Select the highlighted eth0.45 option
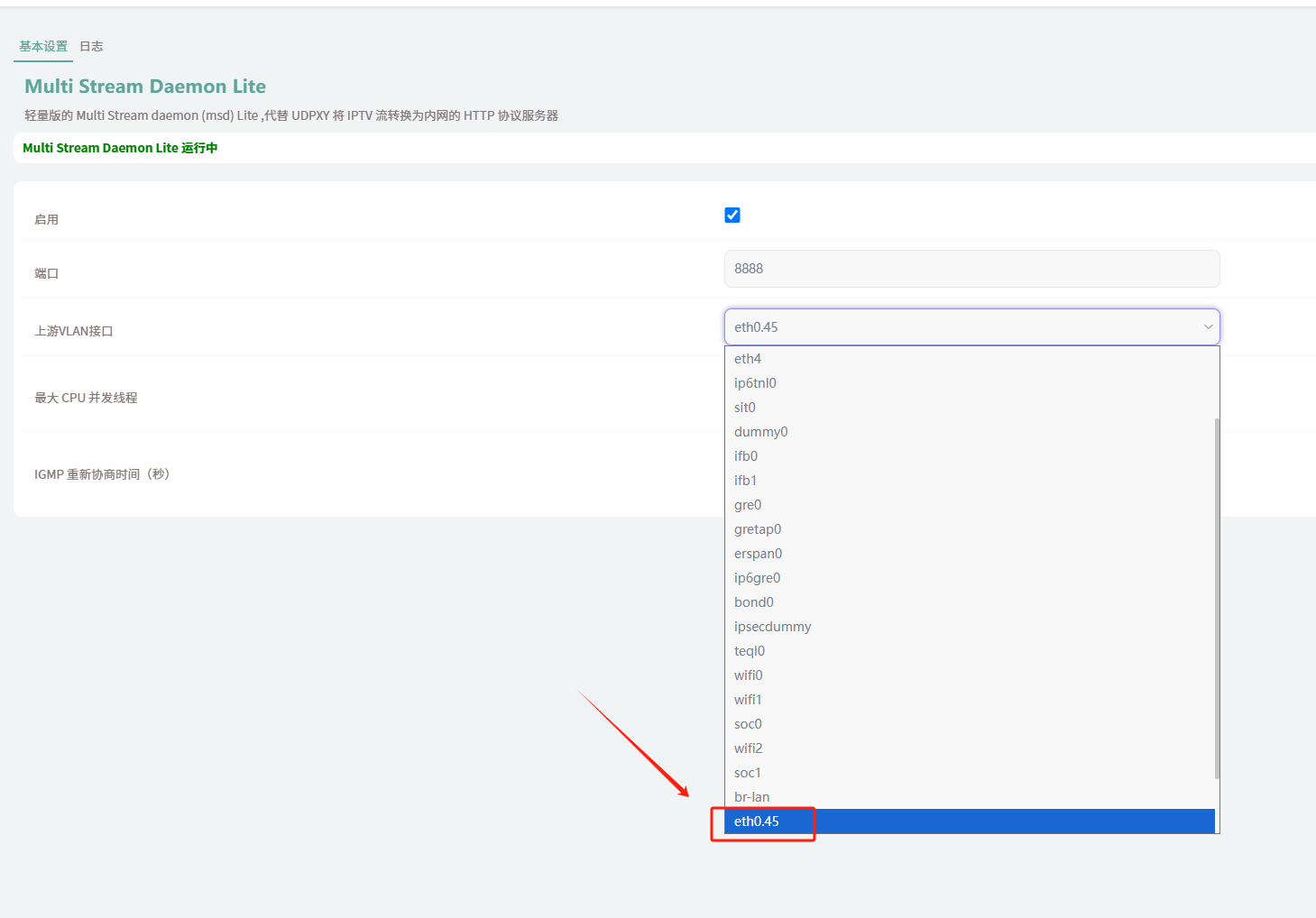1316x918 pixels. tap(757, 822)
